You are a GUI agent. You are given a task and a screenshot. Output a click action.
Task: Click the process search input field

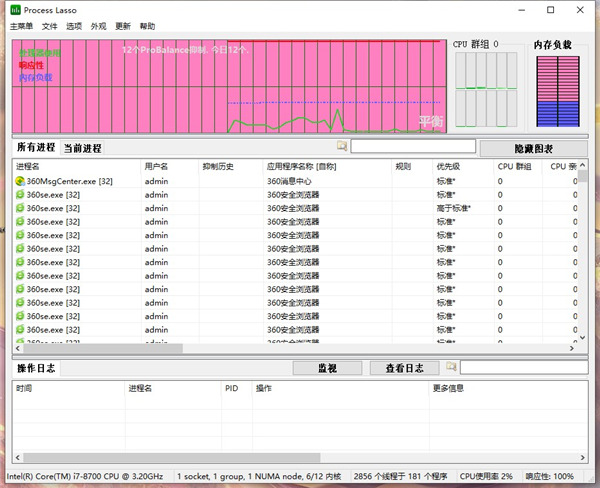click(411, 146)
